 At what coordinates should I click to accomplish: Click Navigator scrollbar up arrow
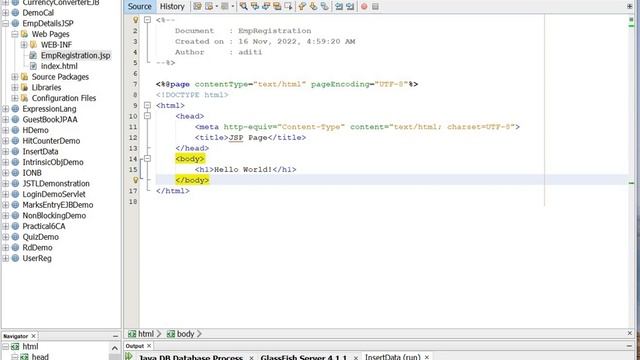point(115,348)
